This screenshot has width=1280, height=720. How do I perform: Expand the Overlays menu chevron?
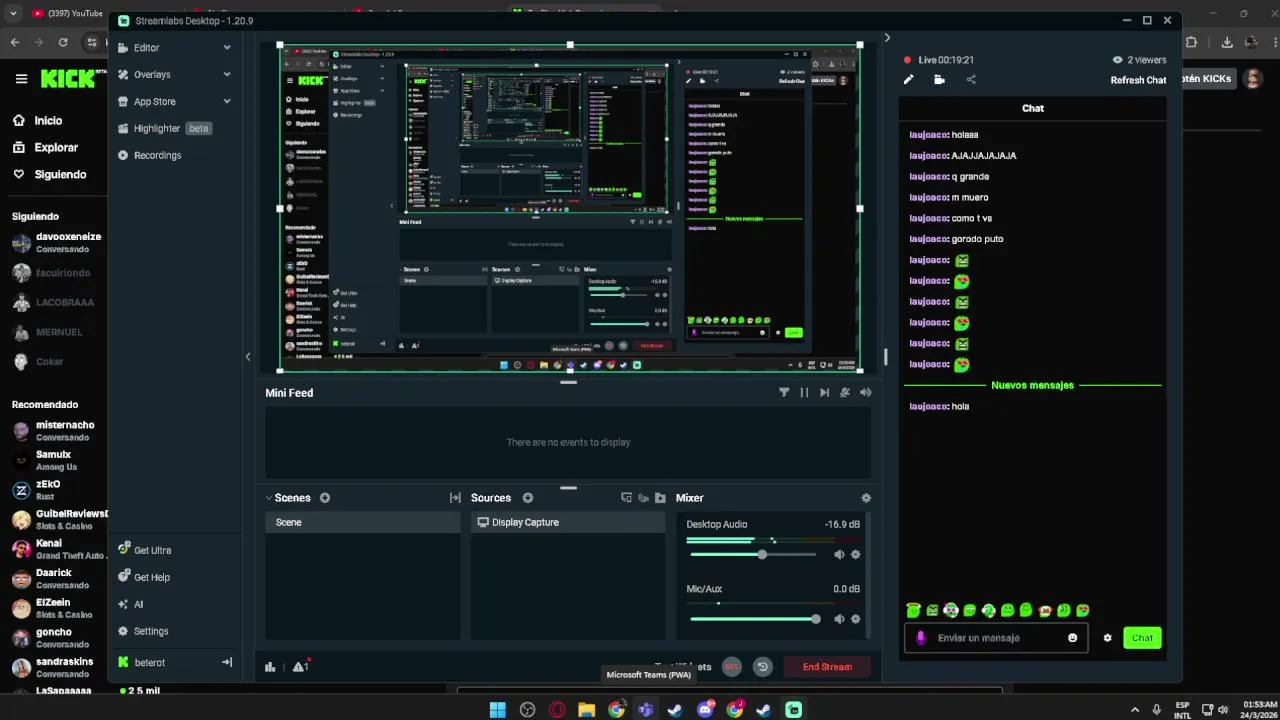(227, 75)
